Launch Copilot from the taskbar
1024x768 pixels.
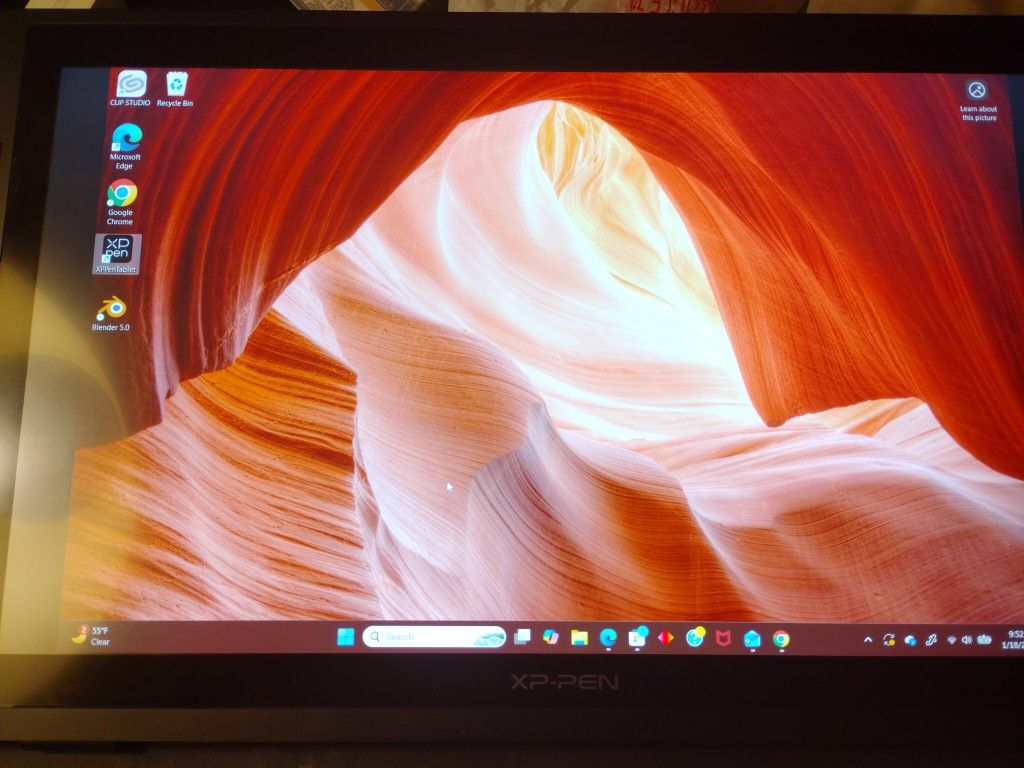point(550,637)
